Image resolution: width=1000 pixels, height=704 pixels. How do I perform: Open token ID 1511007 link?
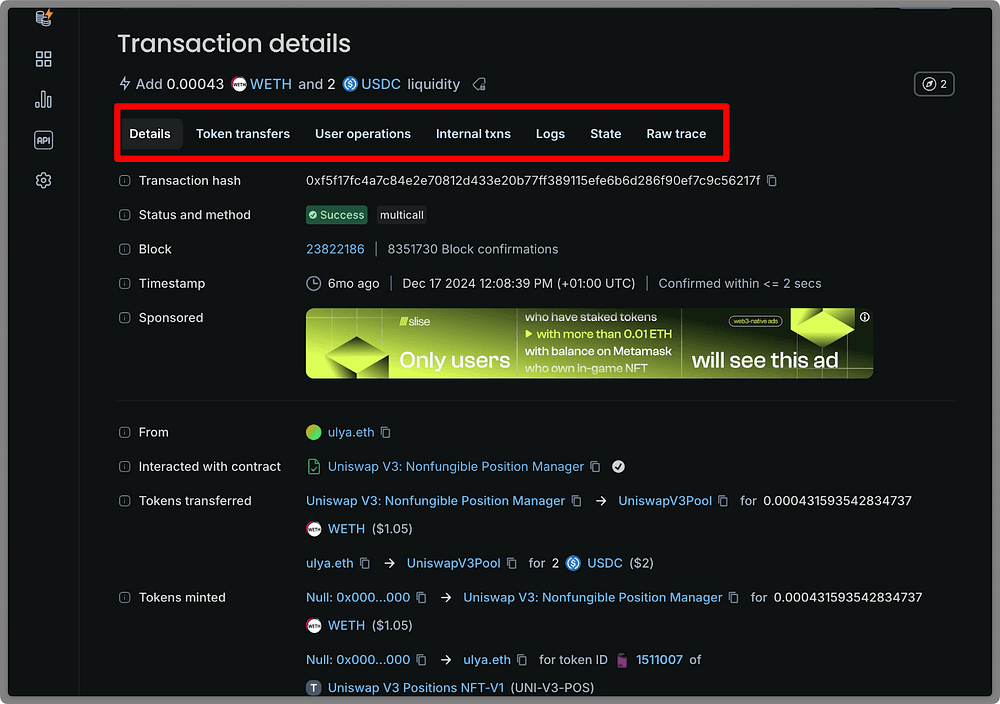[659, 660]
